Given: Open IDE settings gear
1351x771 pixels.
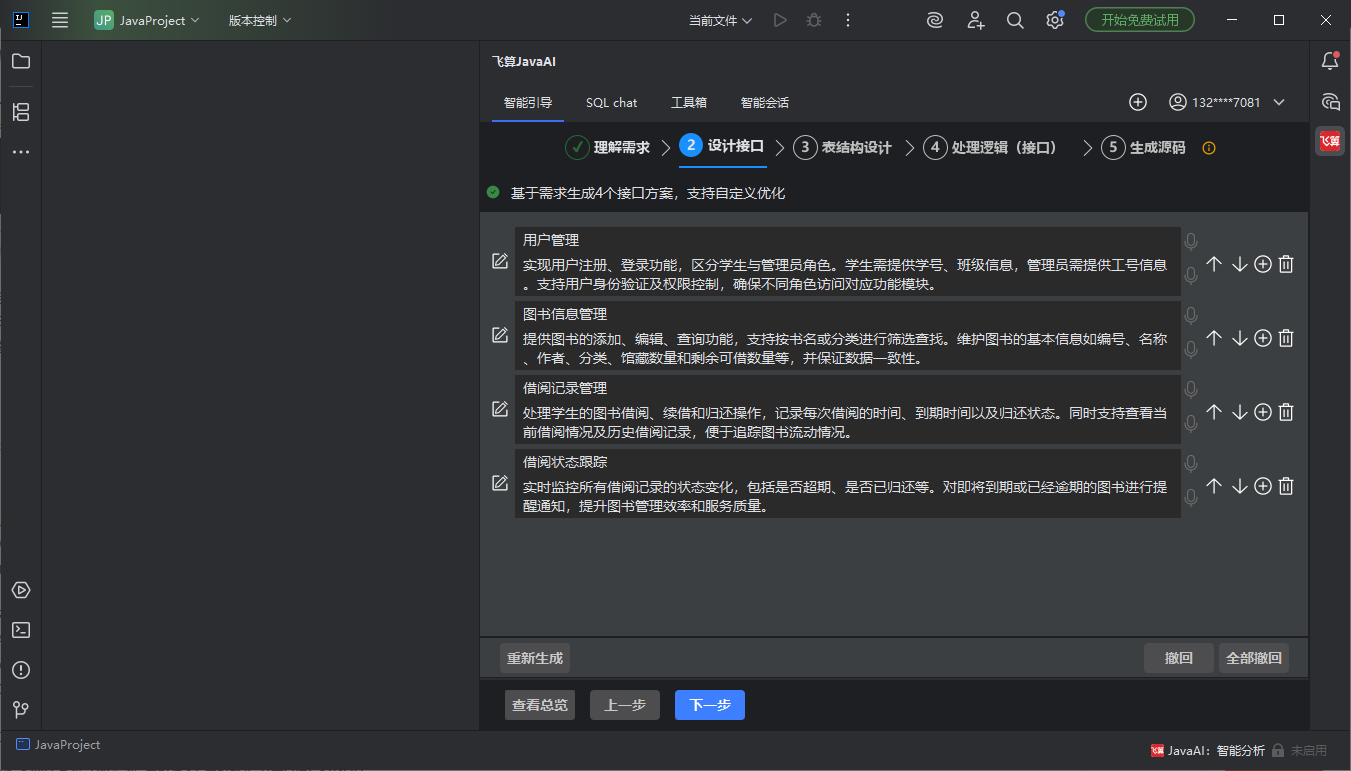Looking at the screenshot, I should pos(1055,20).
